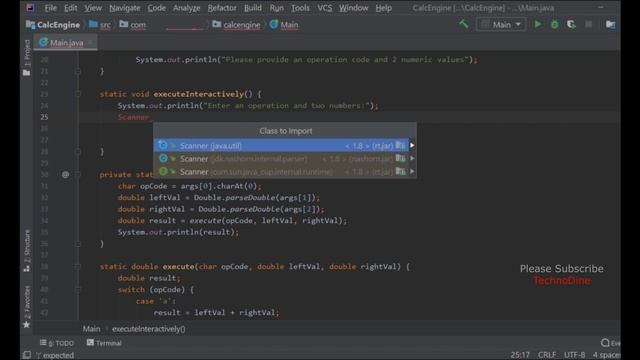
Task: Click src folder in navigation bar
Action: pyautogui.click(x=100, y=24)
